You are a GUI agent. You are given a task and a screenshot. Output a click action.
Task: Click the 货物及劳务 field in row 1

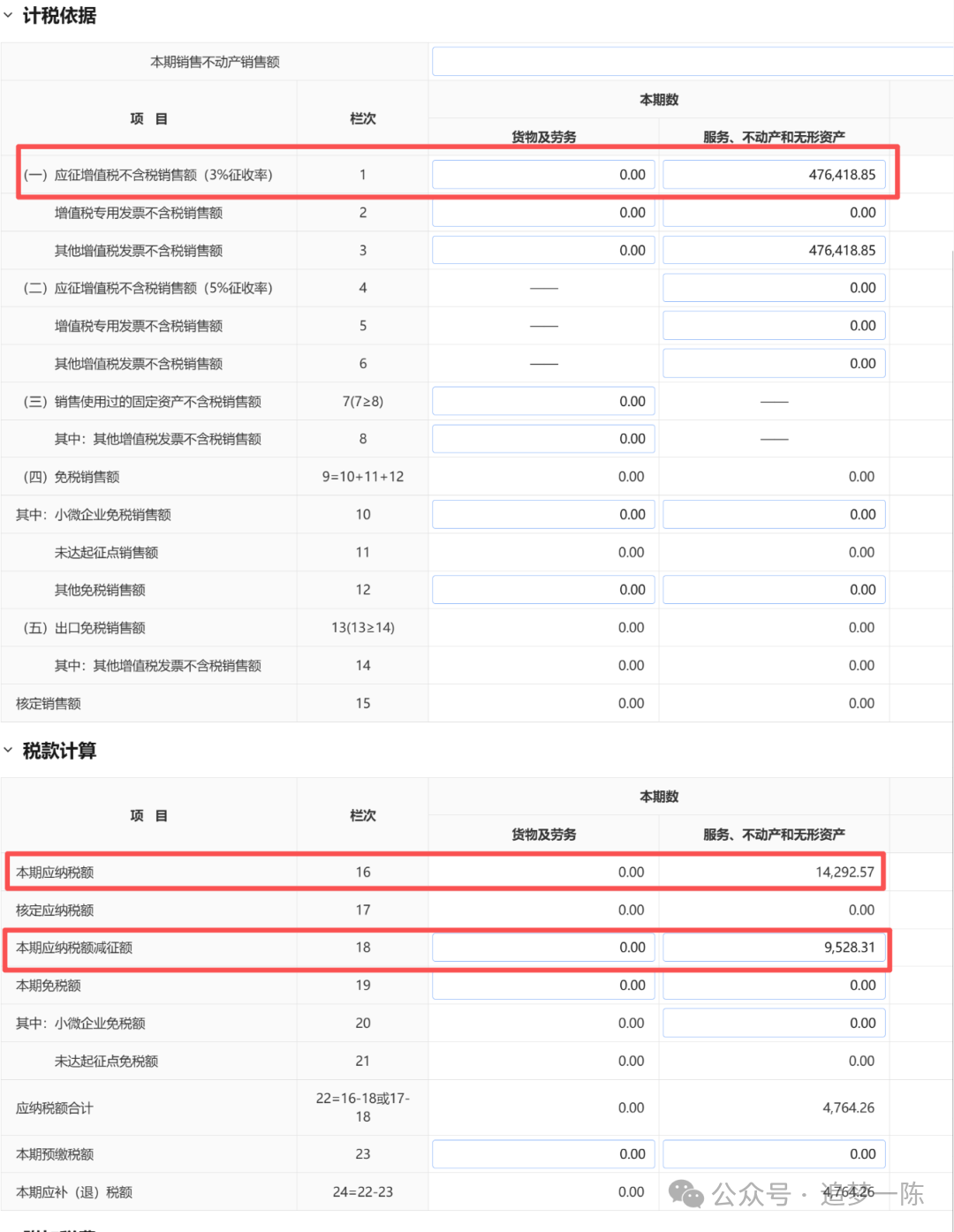tap(542, 174)
